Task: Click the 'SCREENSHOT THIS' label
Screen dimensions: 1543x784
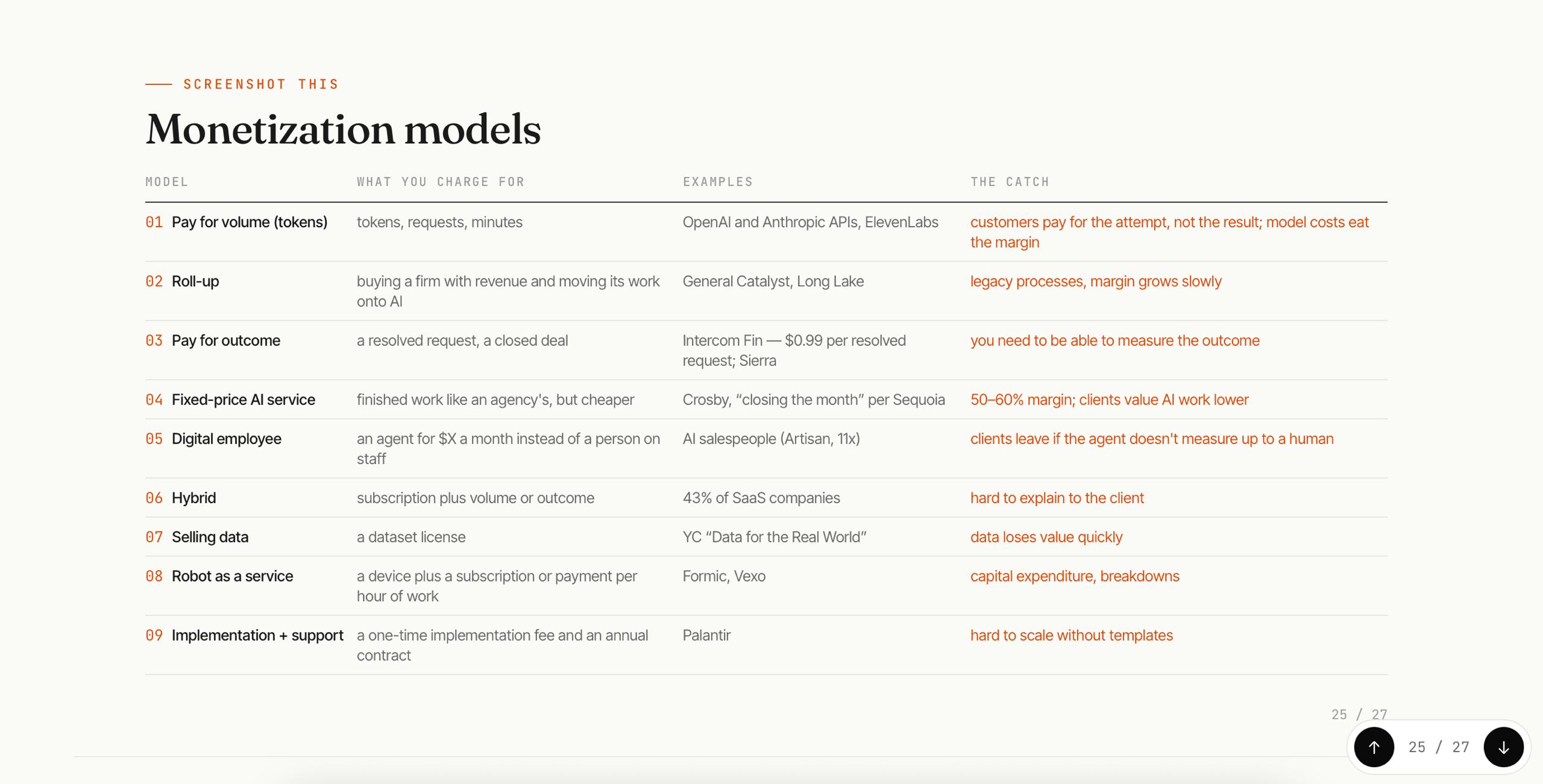Action: tap(261, 84)
